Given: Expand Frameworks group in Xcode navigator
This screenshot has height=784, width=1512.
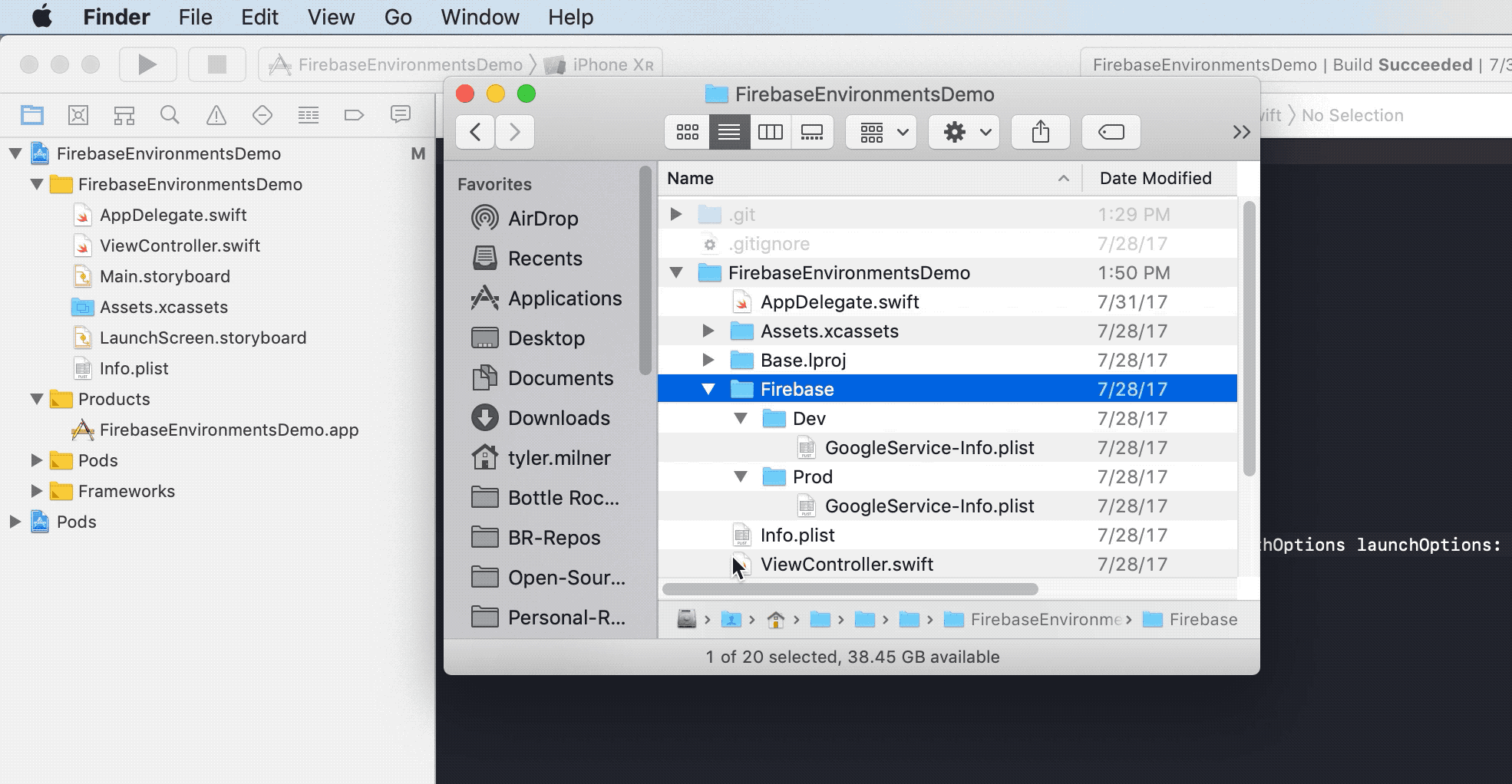Looking at the screenshot, I should coord(36,491).
